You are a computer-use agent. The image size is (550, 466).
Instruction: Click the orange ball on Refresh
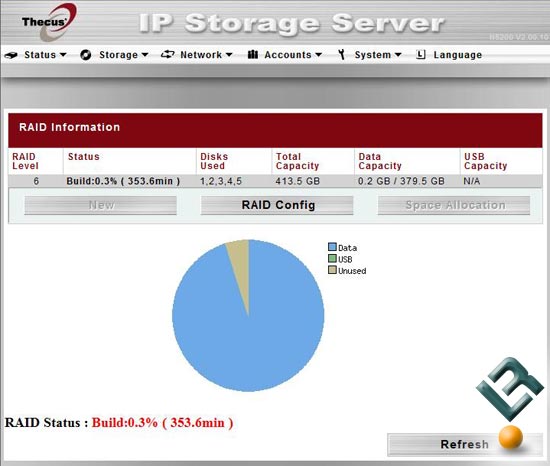coord(511,437)
